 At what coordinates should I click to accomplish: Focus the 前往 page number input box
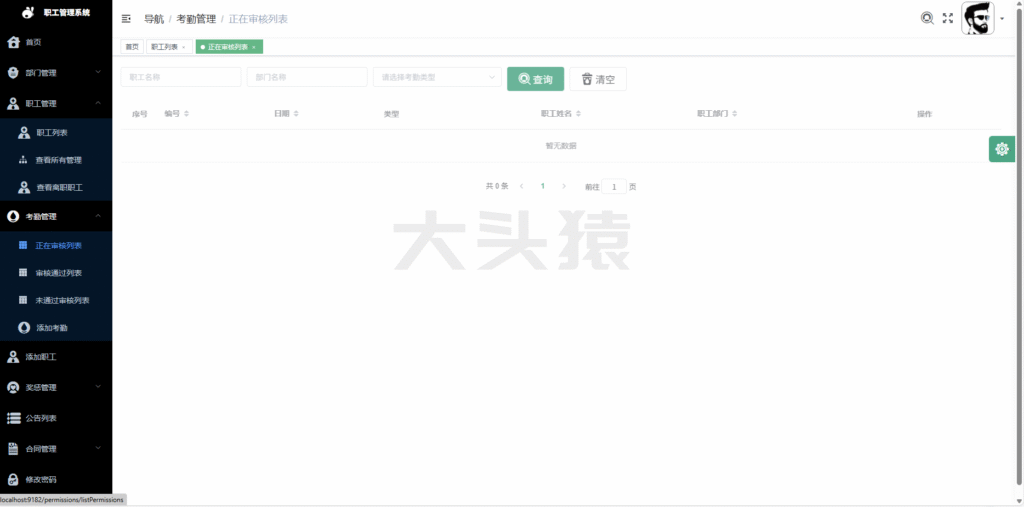click(614, 187)
